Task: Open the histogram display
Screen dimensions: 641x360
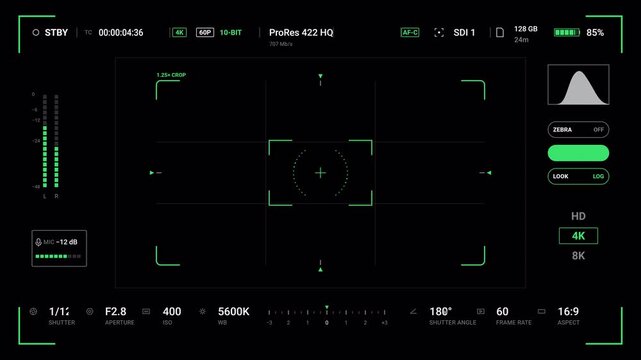Action: (x=578, y=85)
